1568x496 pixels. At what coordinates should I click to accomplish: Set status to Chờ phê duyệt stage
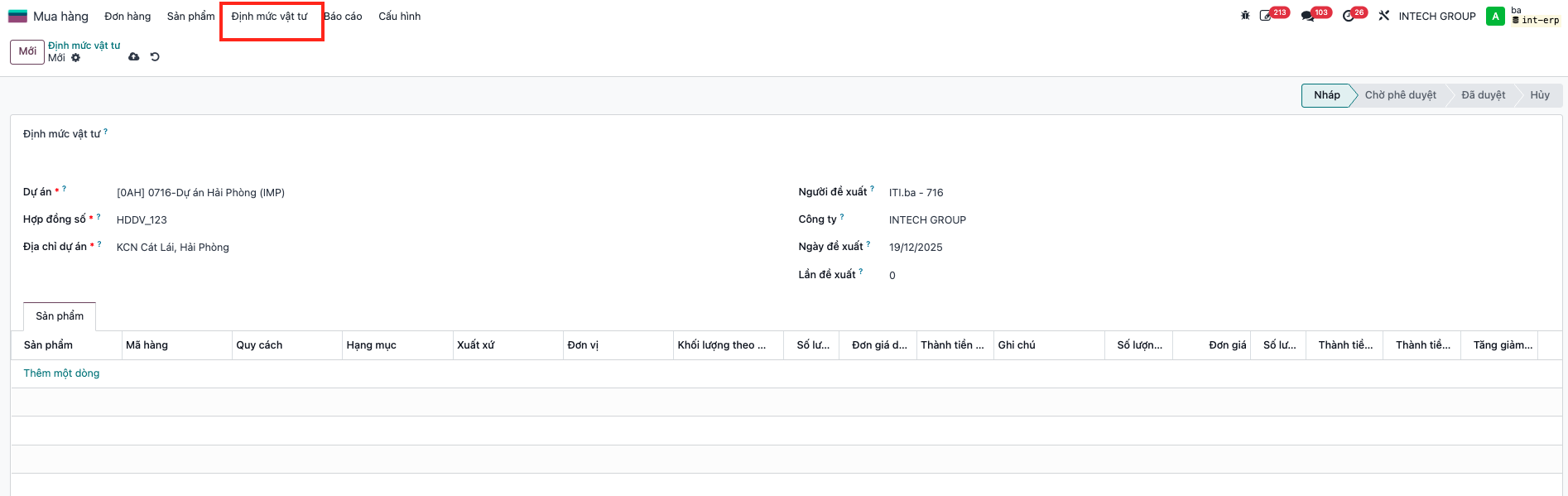1401,95
